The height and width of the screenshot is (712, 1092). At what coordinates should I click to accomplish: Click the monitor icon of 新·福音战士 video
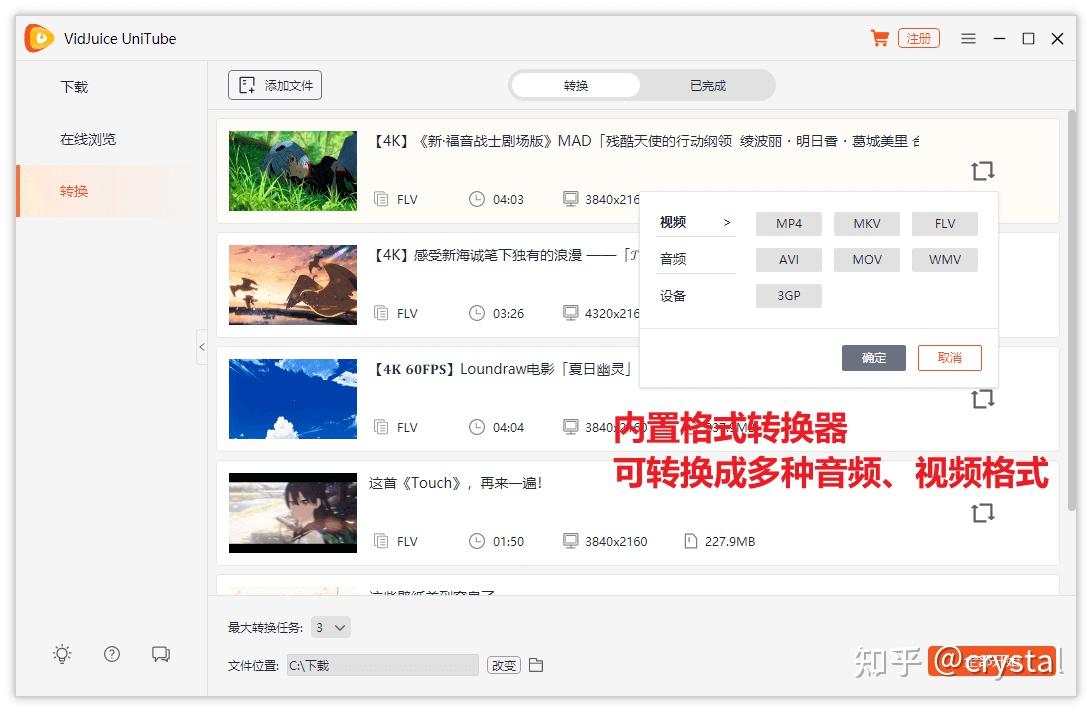(570, 199)
